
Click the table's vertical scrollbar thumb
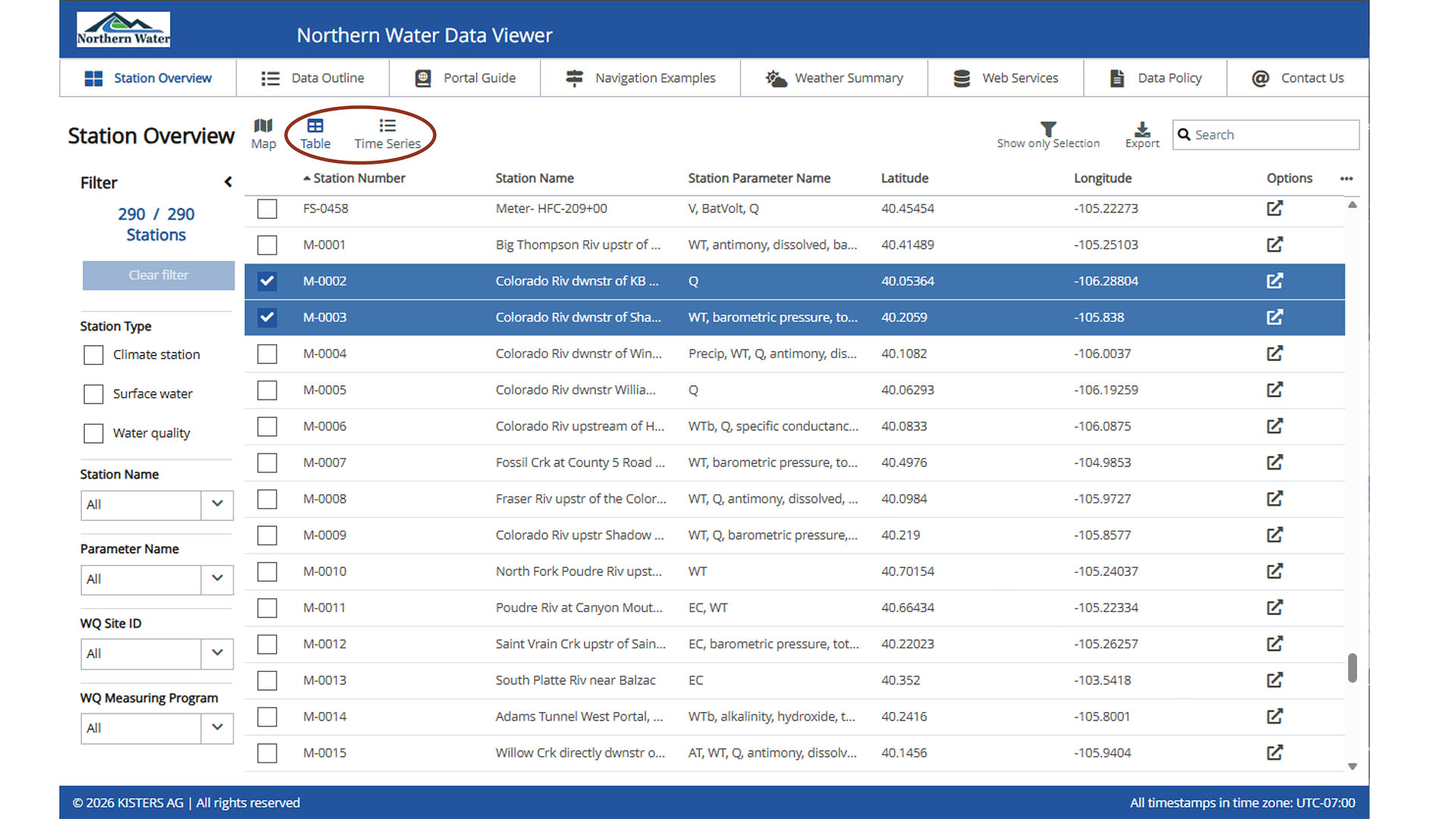click(1352, 668)
